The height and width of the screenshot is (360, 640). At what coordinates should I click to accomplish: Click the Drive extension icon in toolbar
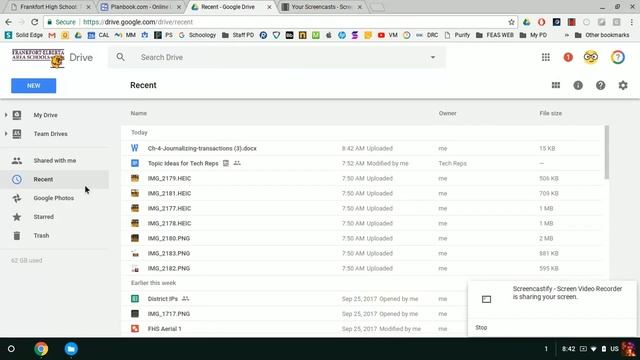coord(527,22)
